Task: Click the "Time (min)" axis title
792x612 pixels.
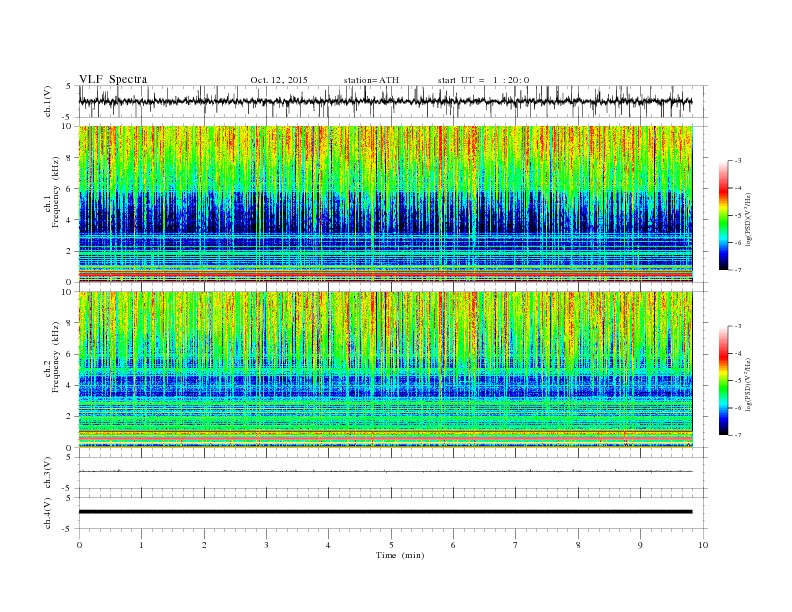Action: [x=400, y=555]
